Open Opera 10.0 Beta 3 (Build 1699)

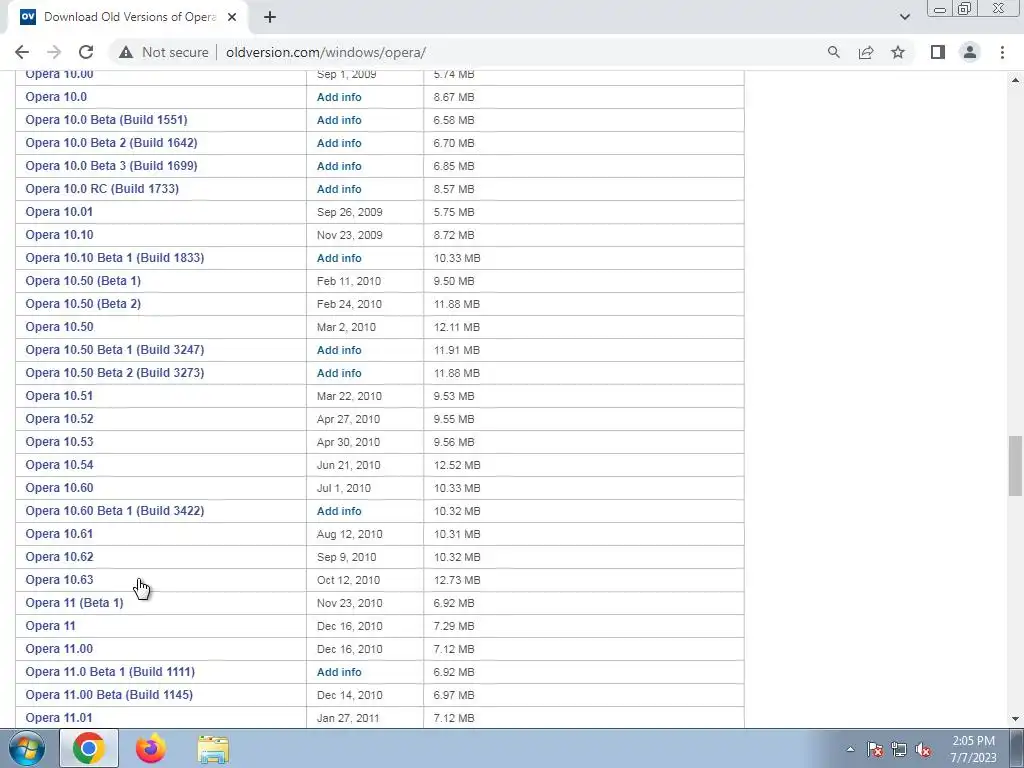click(x=111, y=165)
